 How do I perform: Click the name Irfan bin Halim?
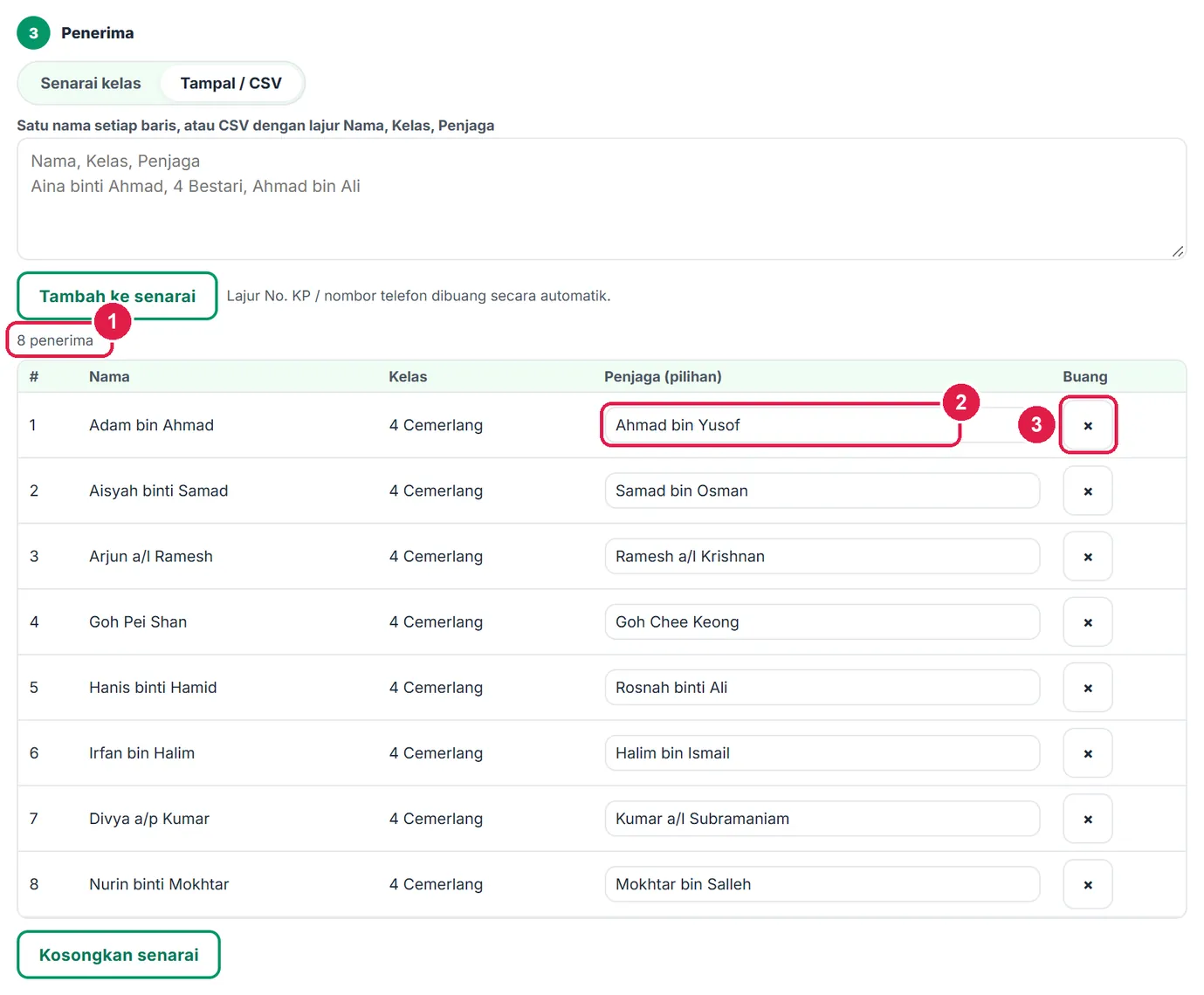141,752
